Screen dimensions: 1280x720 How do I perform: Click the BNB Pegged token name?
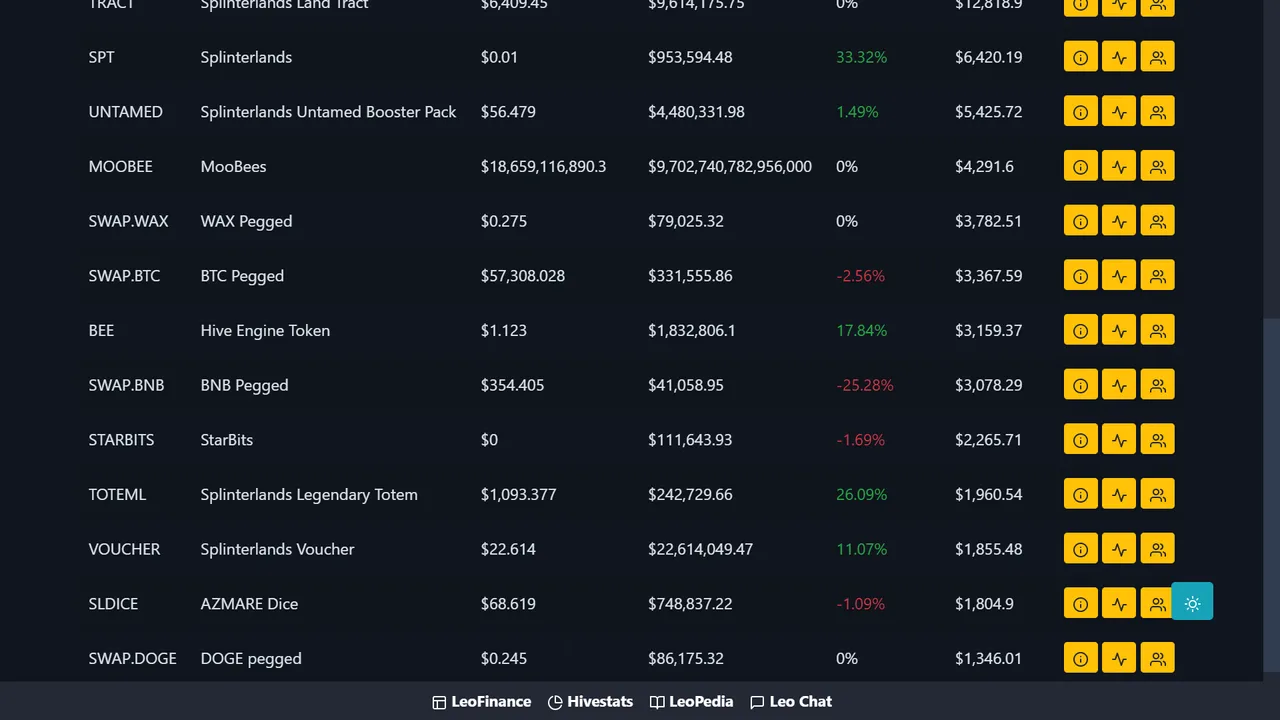point(244,385)
